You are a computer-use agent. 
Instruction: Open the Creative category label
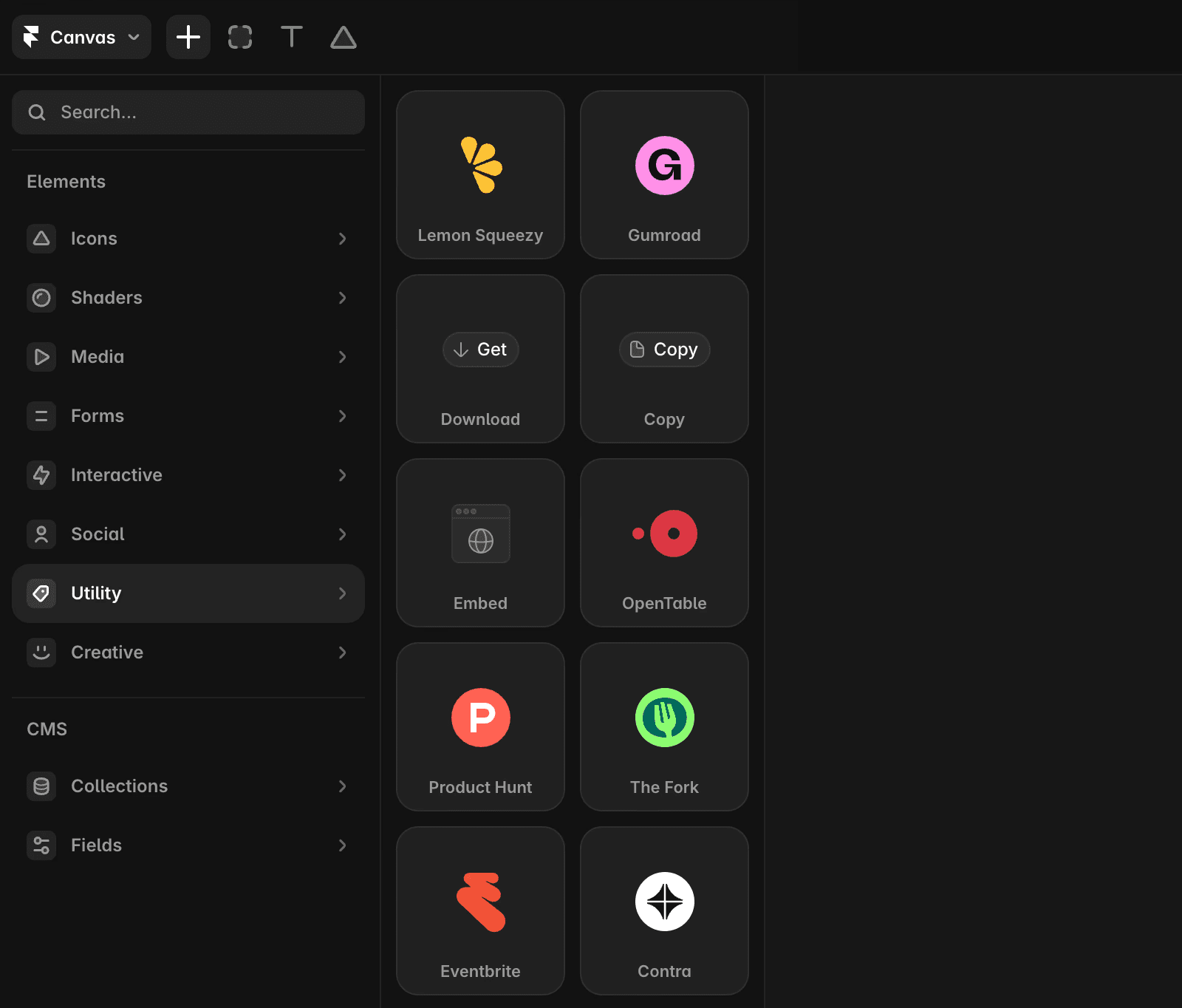107,653
